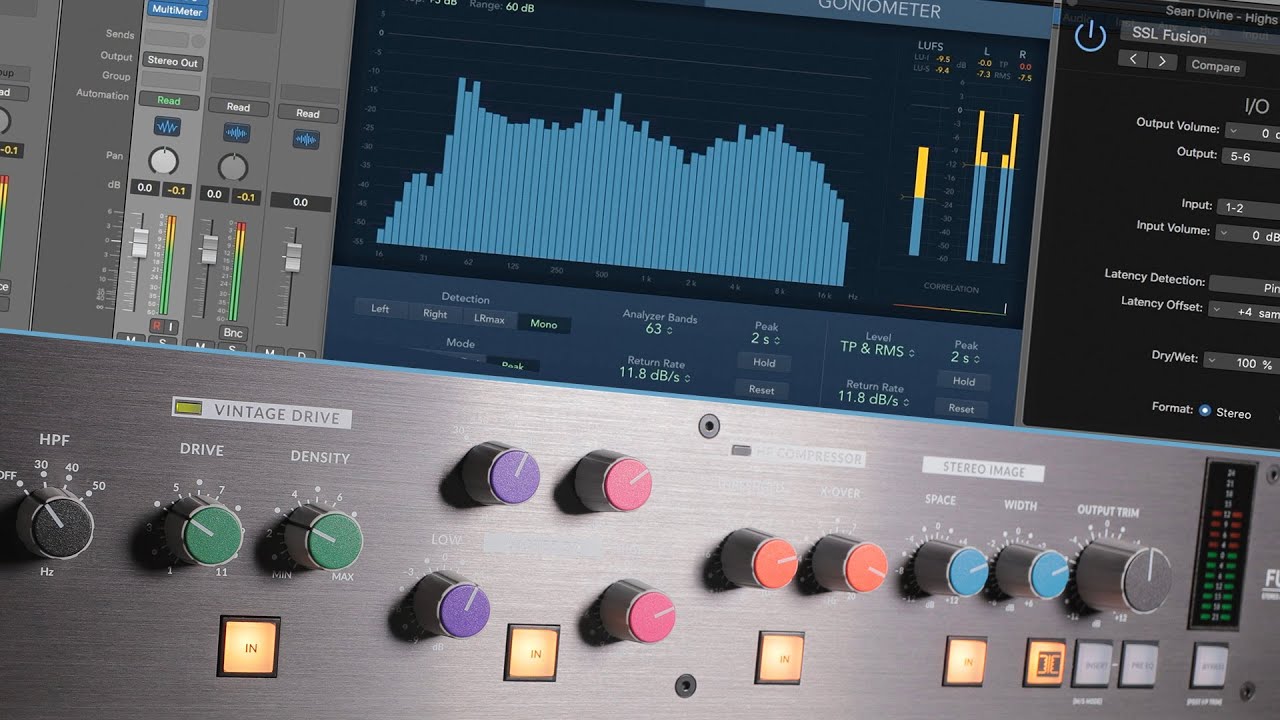
Task: Select Left detection mode
Action: tap(380, 309)
